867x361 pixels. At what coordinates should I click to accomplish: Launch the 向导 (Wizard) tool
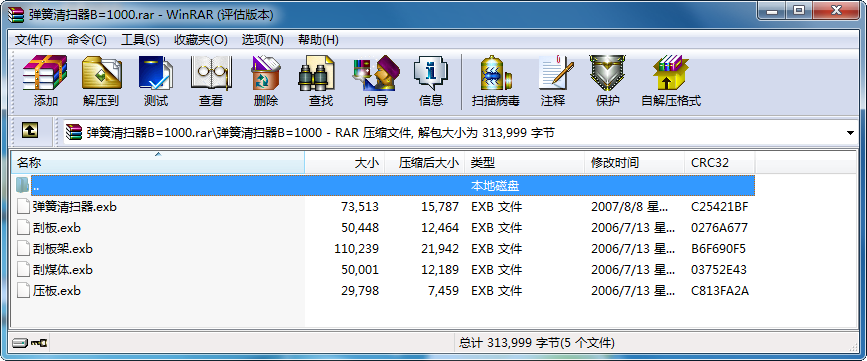pos(376,73)
